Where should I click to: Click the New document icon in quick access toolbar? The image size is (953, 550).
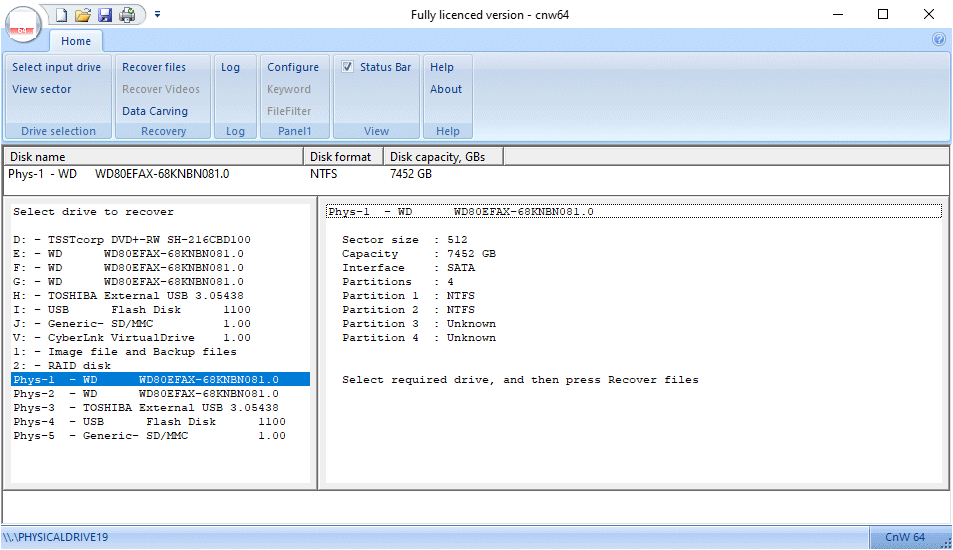[x=61, y=15]
